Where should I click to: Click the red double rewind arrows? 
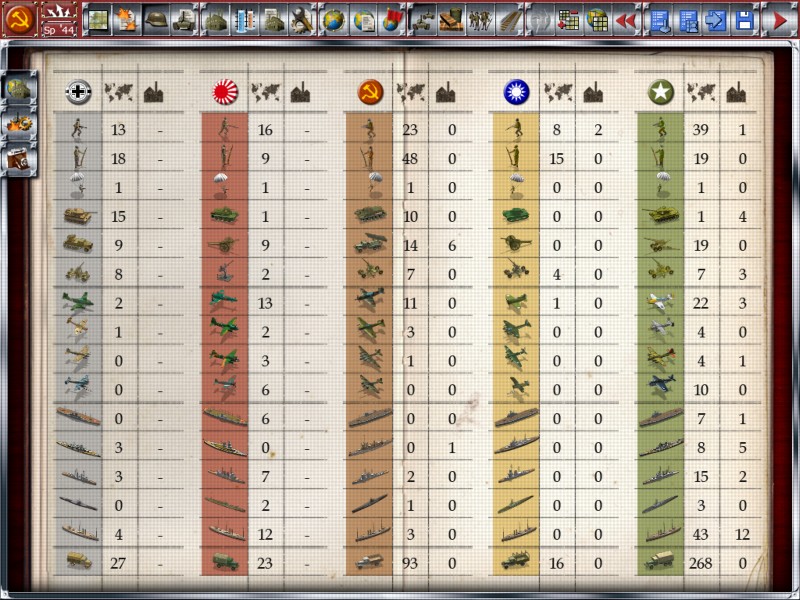point(627,20)
